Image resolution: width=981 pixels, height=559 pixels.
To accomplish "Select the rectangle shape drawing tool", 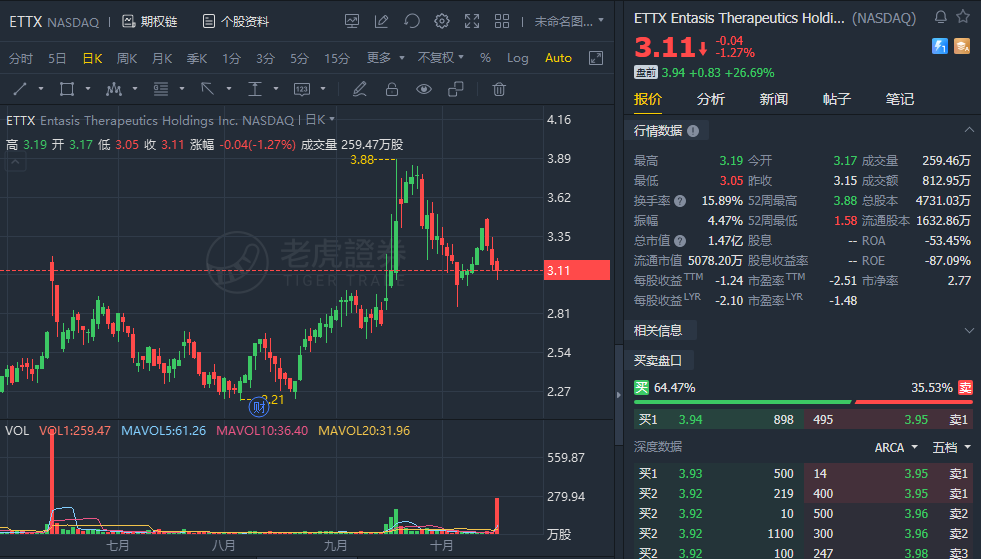I will coord(66,90).
